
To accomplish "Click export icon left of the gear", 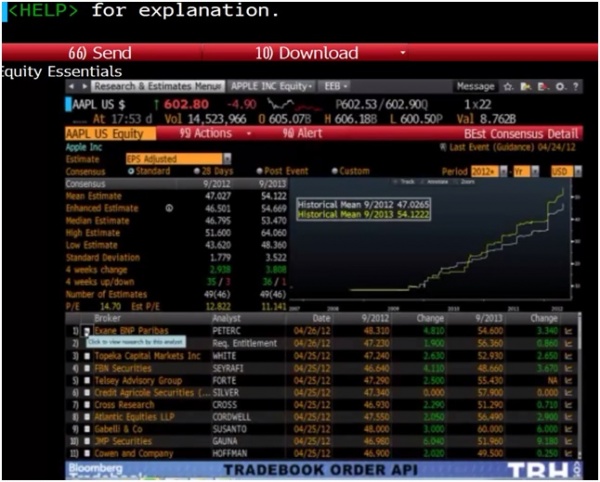I will pos(543,87).
